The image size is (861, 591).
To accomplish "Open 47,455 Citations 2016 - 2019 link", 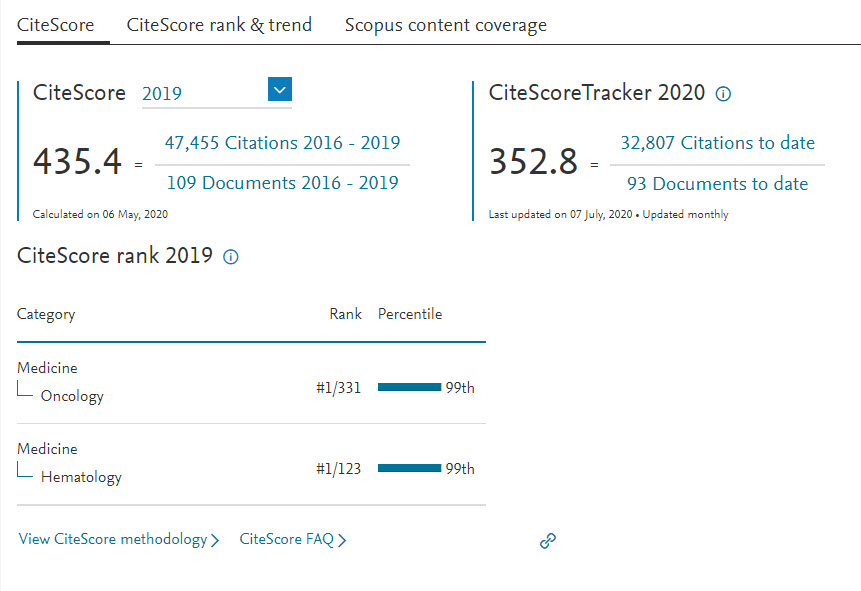I will [282, 143].
